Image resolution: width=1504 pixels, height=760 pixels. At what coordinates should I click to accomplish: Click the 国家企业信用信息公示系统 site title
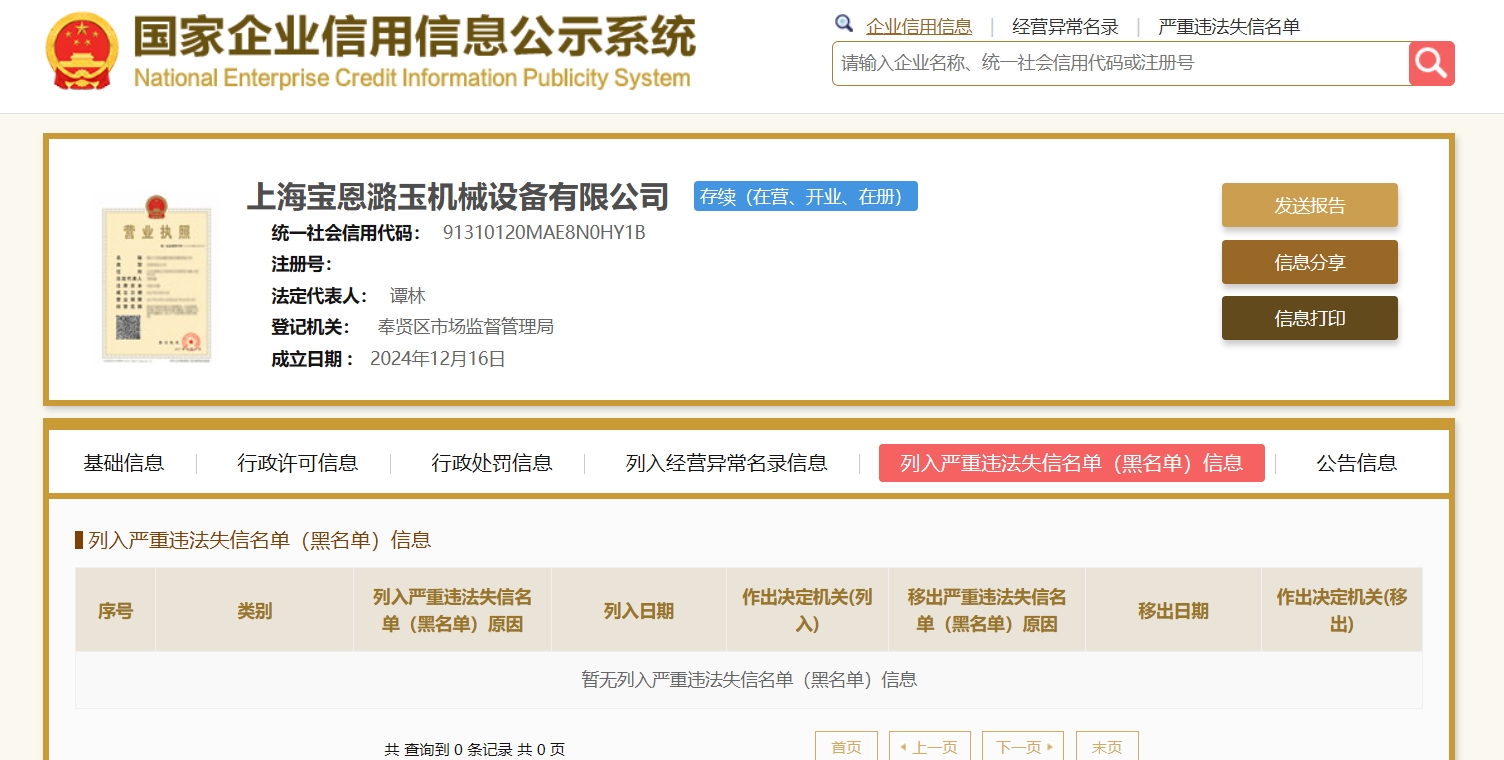click(x=414, y=37)
